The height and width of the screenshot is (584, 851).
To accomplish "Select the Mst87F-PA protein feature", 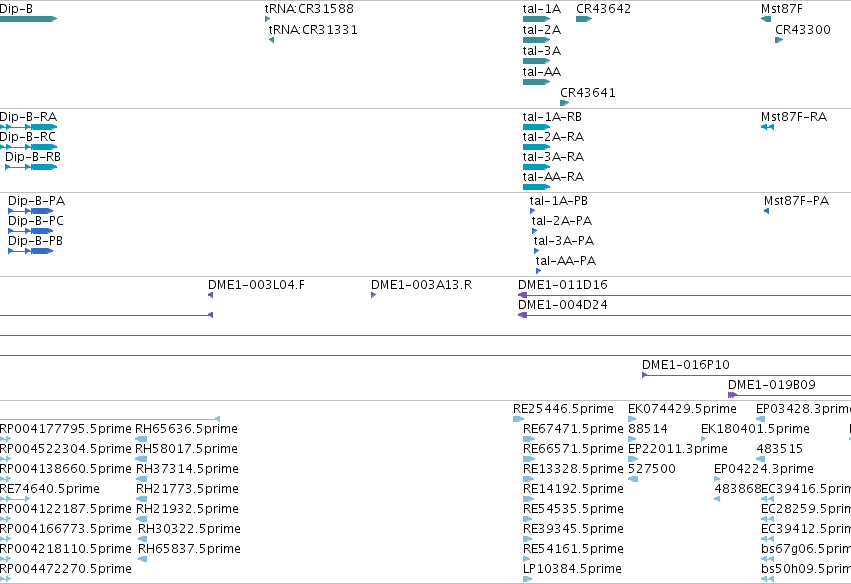I will coord(766,211).
